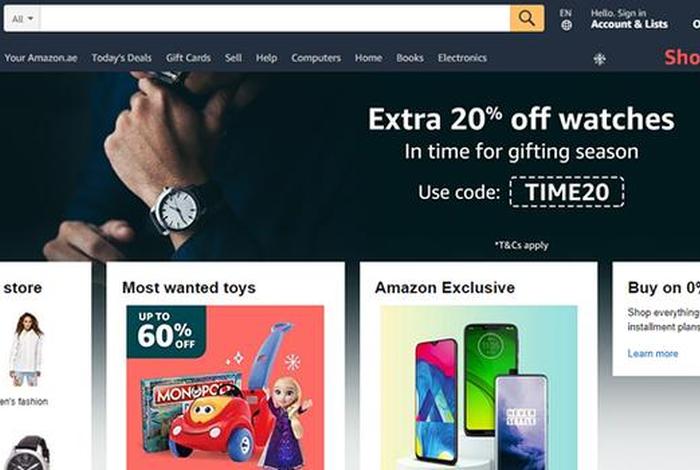Open the Help nav item
The height and width of the screenshot is (470, 700).
pyautogui.click(x=267, y=58)
